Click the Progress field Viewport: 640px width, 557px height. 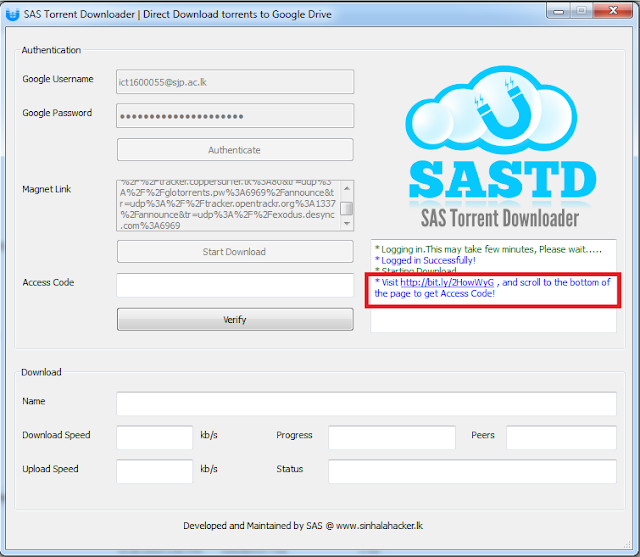(x=392, y=437)
